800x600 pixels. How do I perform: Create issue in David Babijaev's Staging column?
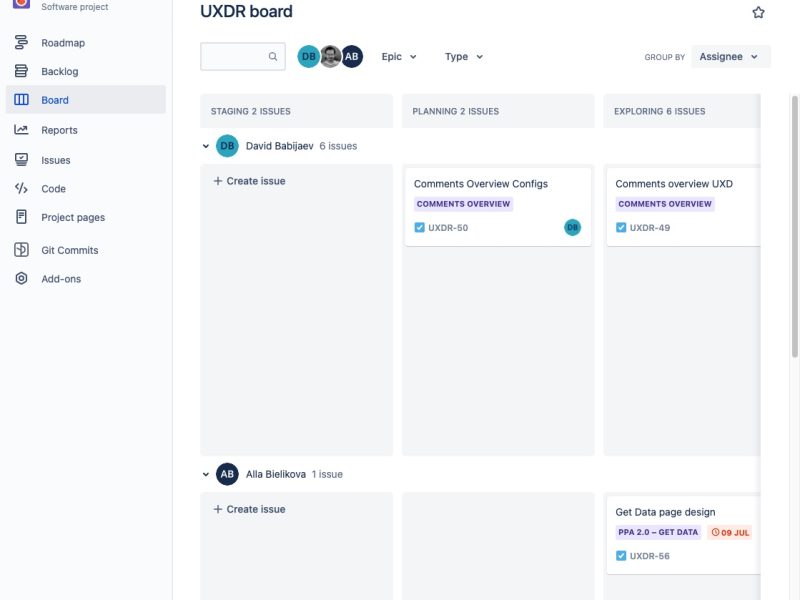[249, 181]
